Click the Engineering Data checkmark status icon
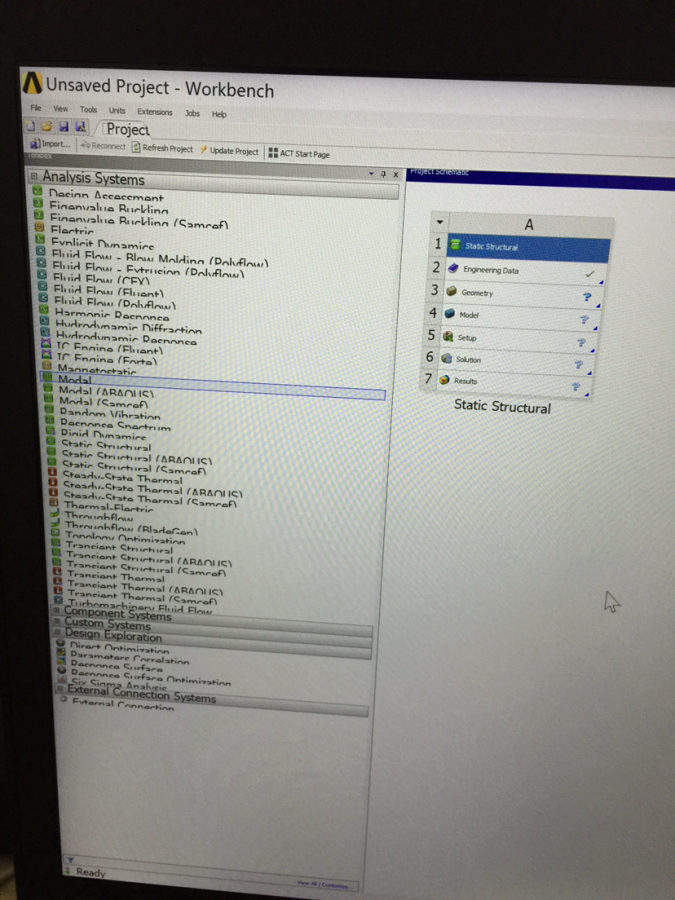Image resolution: width=675 pixels, height=900 pixels. pyautogui.click(x=589, y=274)
